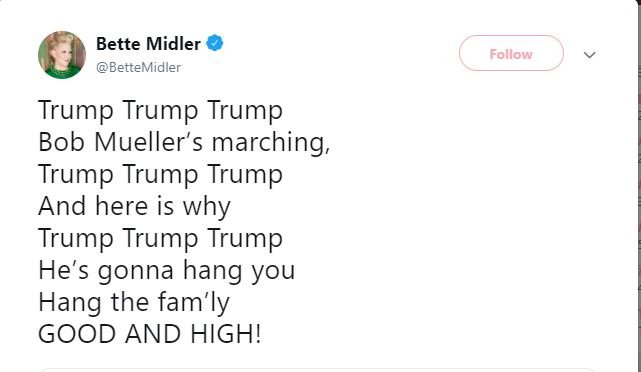Click the blue verified checkmark badge
The image size is (641, 372).
[x=215, y=43]
